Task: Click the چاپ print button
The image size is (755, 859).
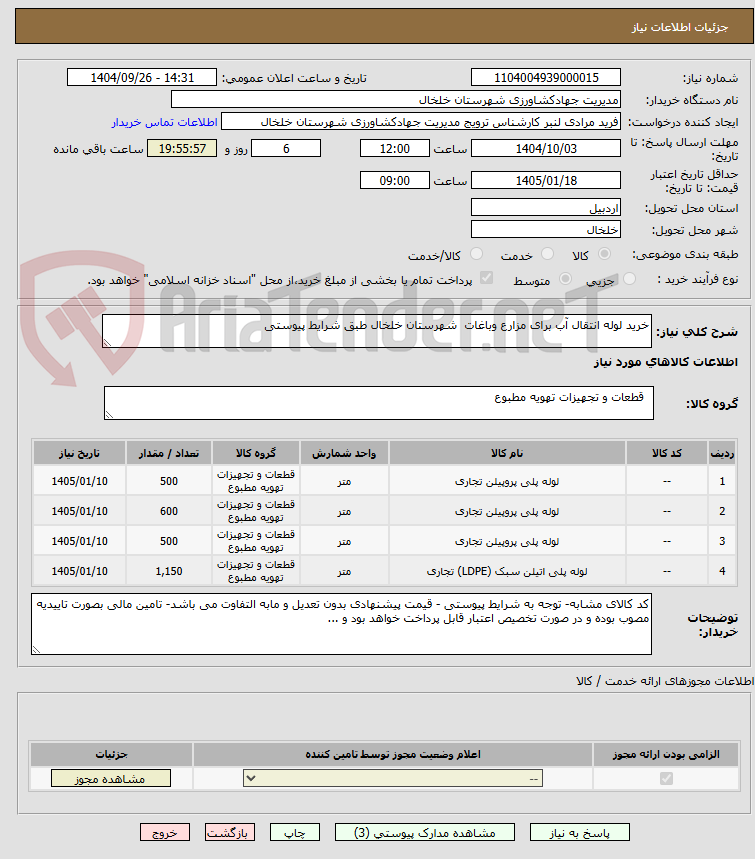Action: pyautogui.click(x=295, y=833)
